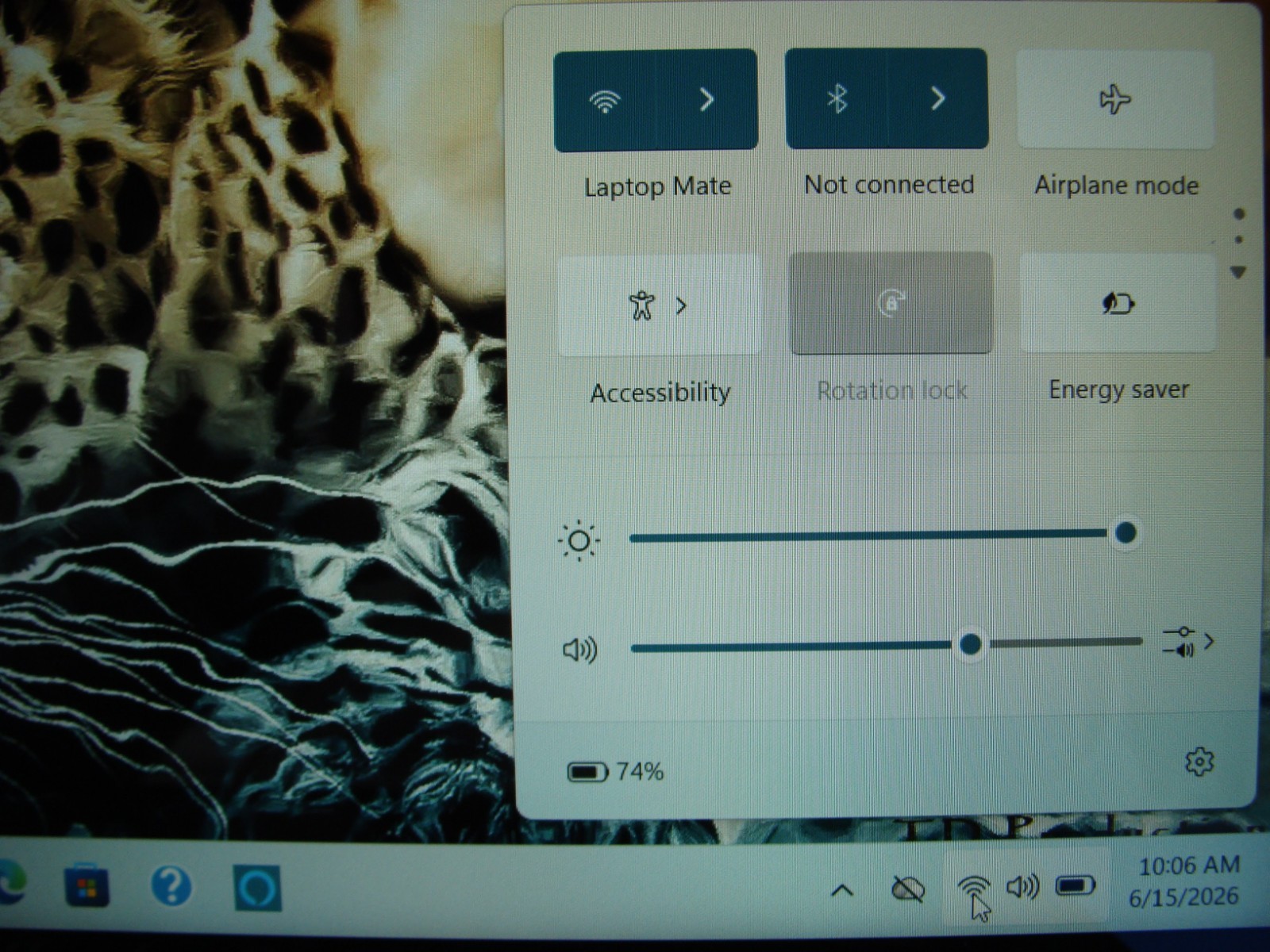Open all settings via gear icon

coord(1199,762)
